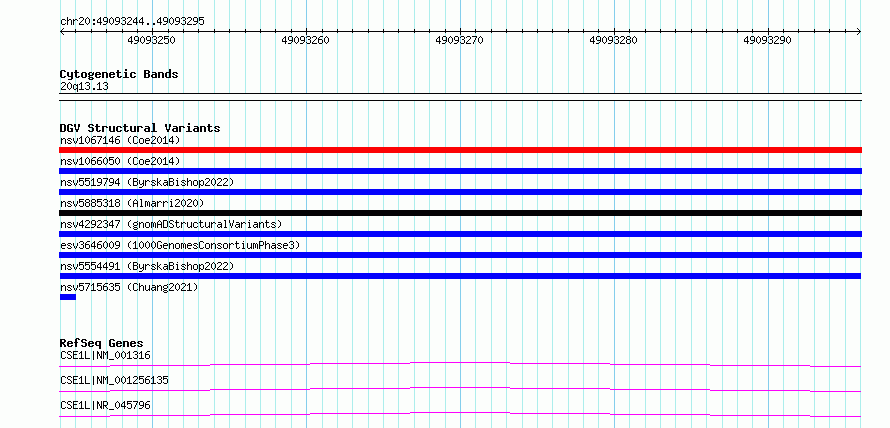Click the blue esv3646009 variant bar

pyautogui.click(x=460, y=255)
